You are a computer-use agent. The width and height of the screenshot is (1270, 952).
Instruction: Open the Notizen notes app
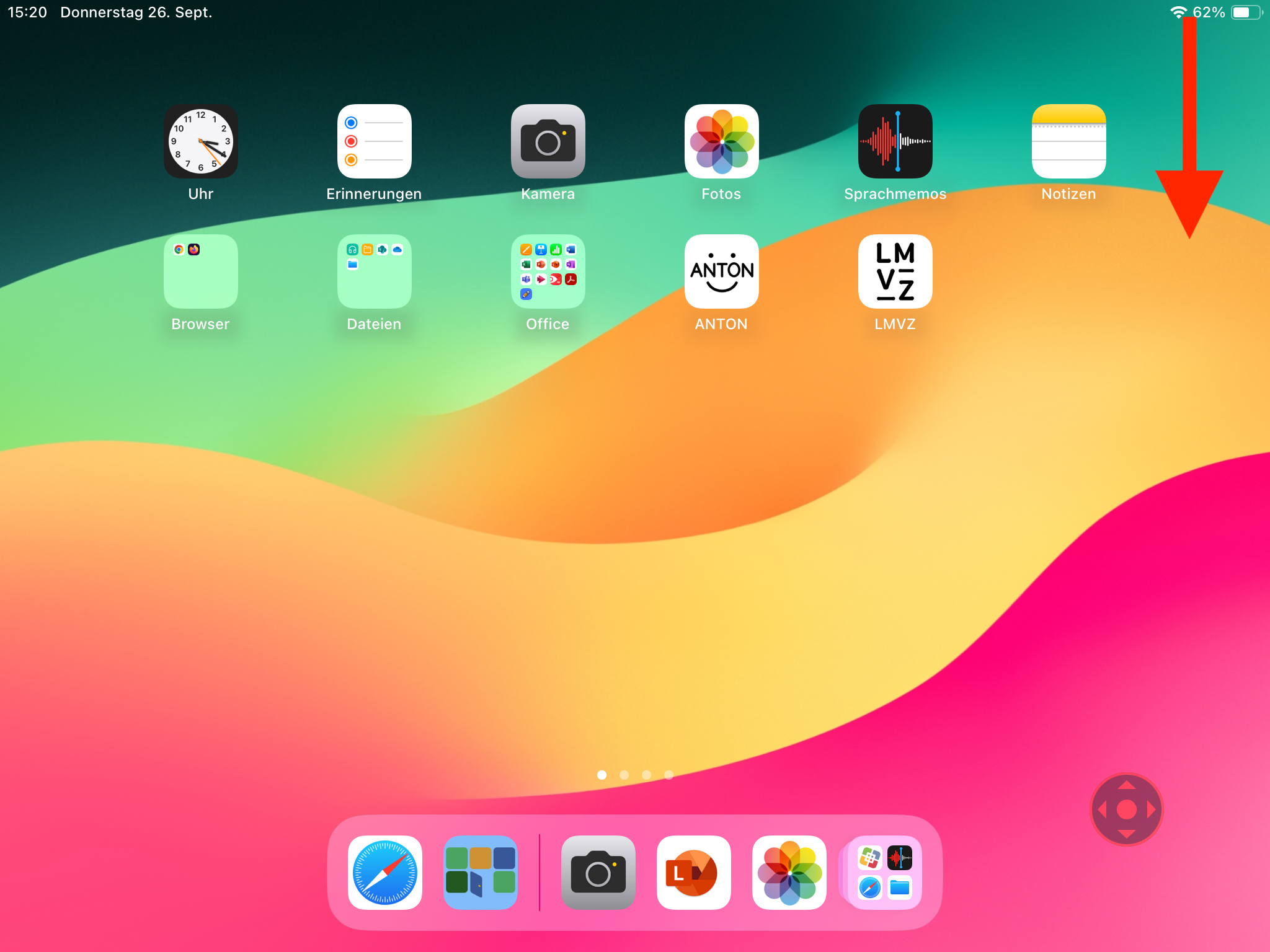pyautogui.click(x=1068, y=141)
